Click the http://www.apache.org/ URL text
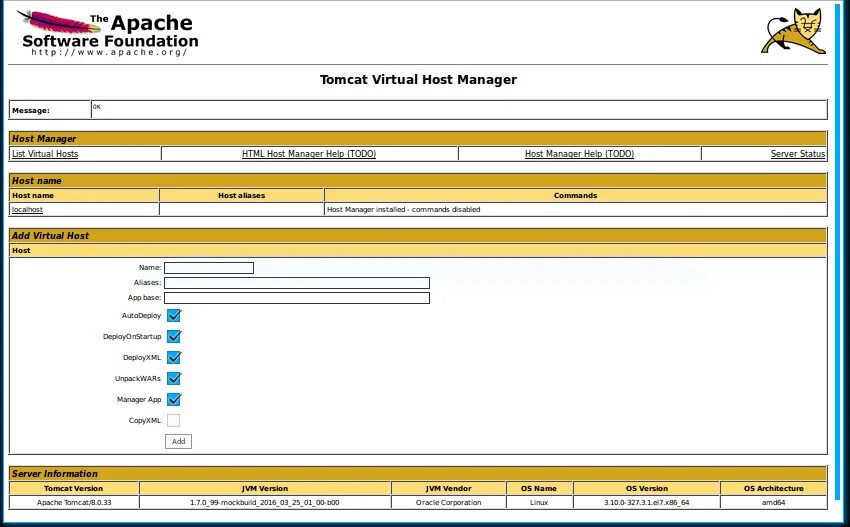Image resolution: width=850 pixels, height=527 pixels. [109, 52]
